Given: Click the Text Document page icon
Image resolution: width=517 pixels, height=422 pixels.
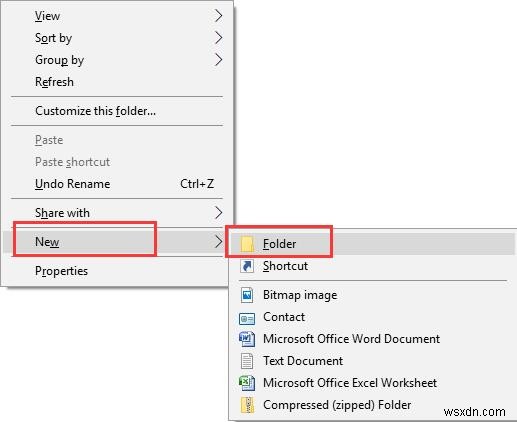Looking at the screenshot, I should [x=247, y=361].
